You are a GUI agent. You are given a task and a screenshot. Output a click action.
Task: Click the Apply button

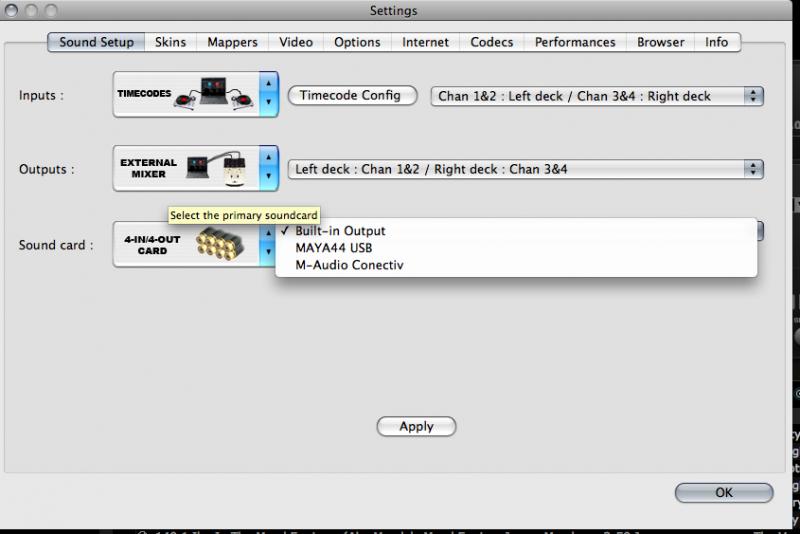pyautogui.click(x=416, y=426)
